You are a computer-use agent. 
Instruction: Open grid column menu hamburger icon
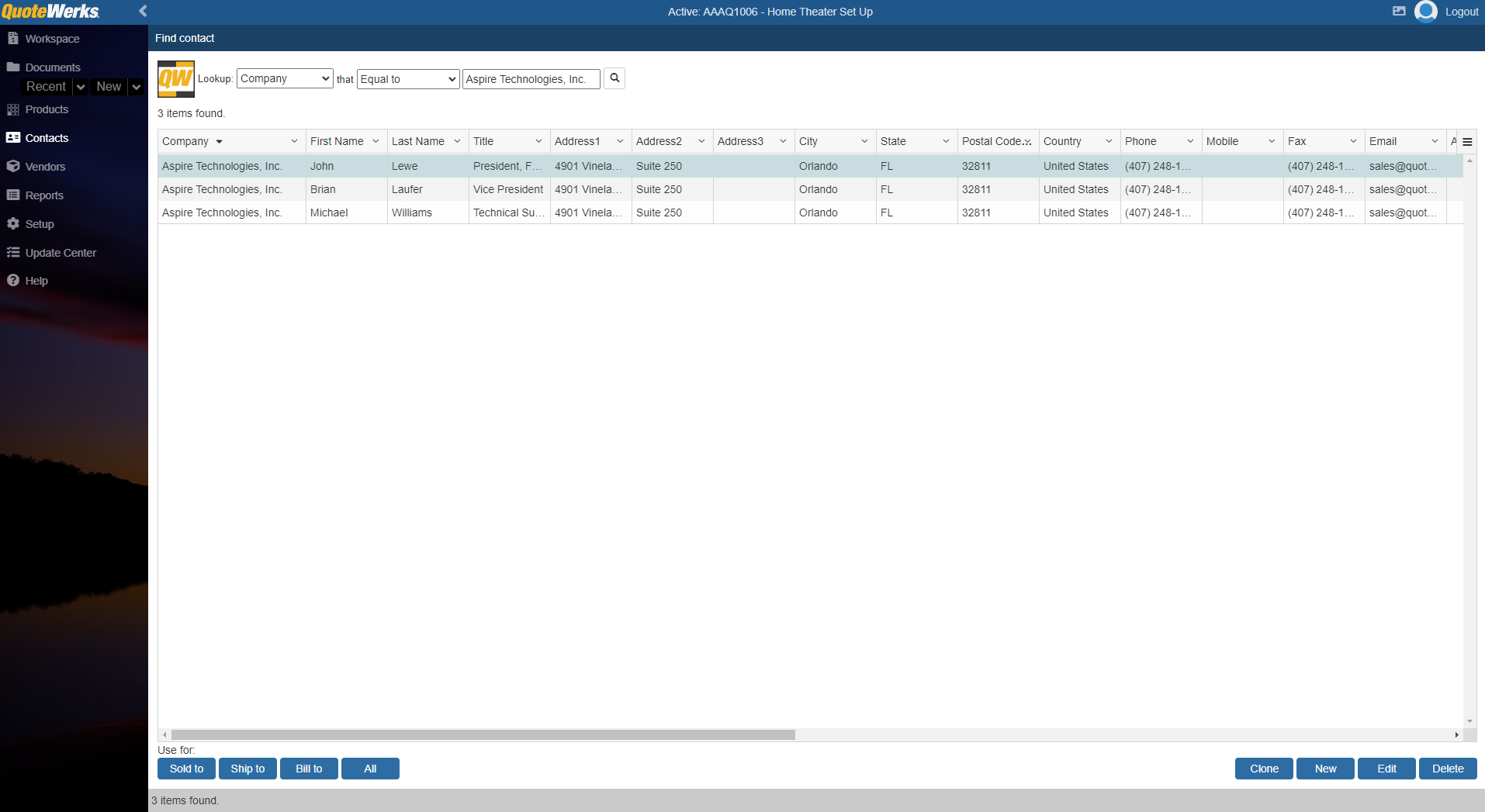point(1467,142)
